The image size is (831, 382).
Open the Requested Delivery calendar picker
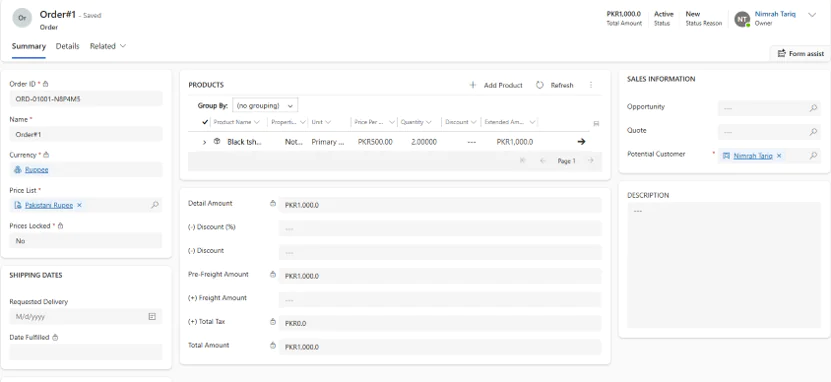click(x=152, y=316)
